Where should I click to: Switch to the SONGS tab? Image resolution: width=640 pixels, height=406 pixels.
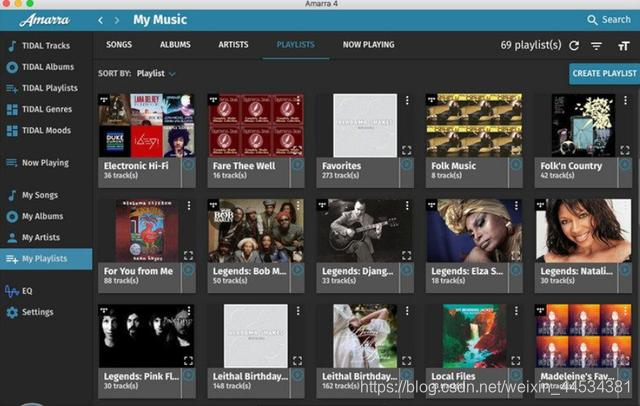[x=119, y=45]
